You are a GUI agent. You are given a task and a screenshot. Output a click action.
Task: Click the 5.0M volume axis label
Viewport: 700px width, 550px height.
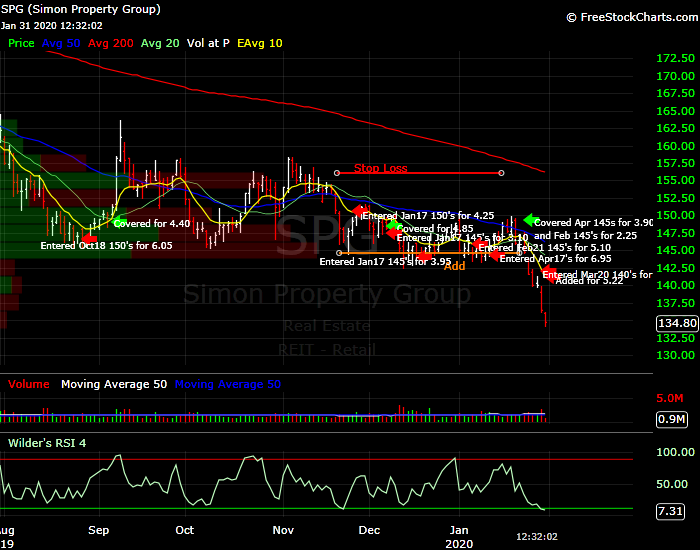click(670, 398)
